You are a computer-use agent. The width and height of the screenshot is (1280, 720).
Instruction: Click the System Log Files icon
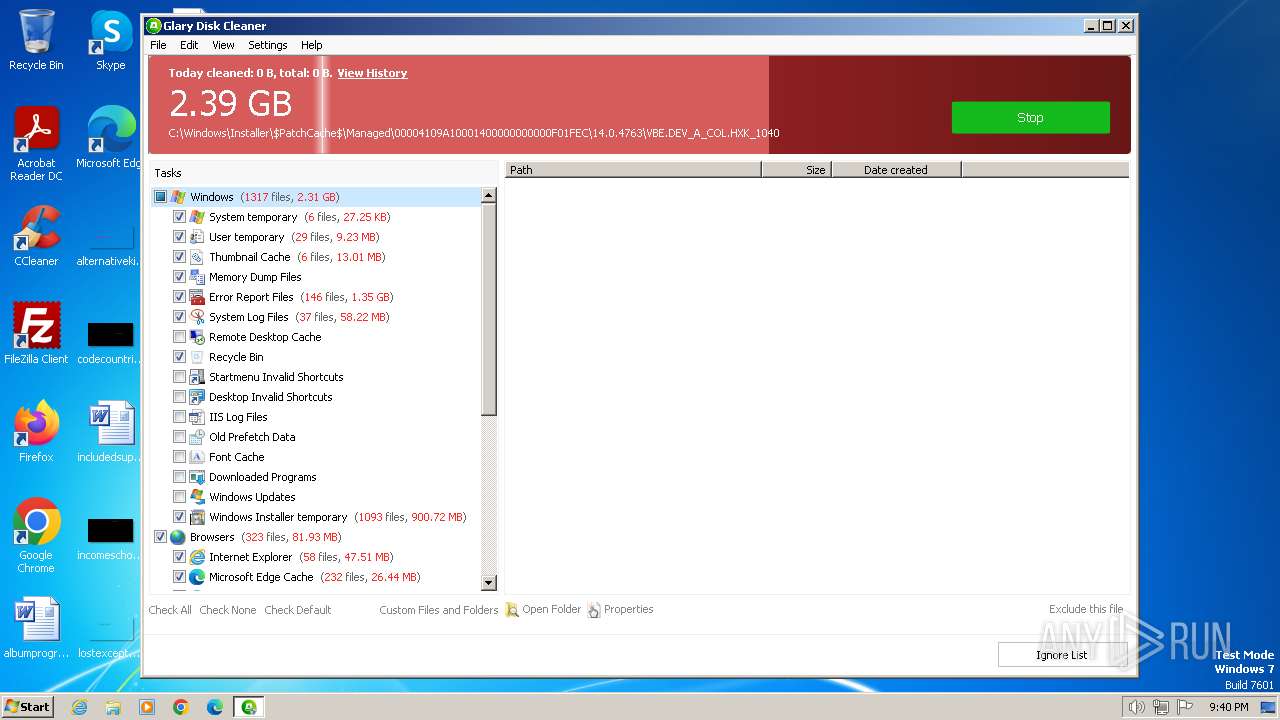tap(197, 317)
